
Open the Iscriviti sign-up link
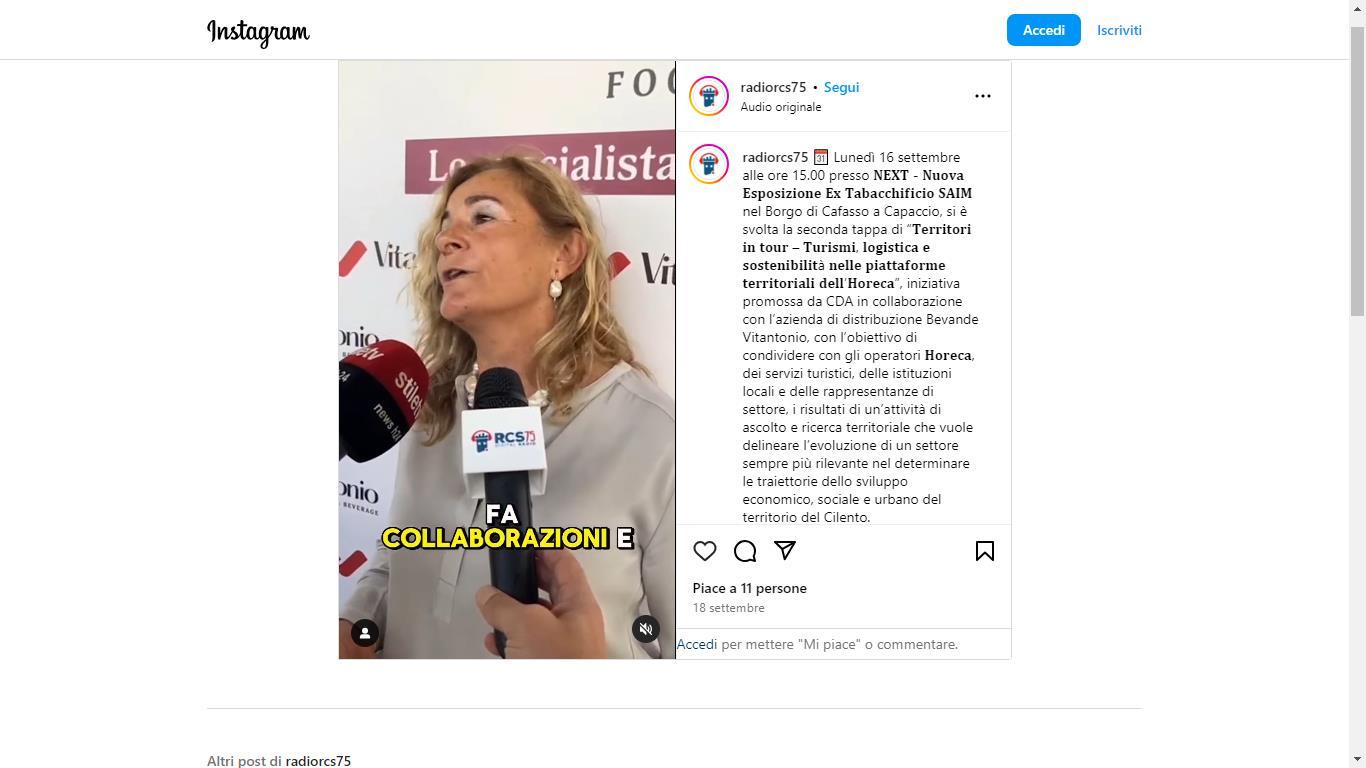(1119, 30)
